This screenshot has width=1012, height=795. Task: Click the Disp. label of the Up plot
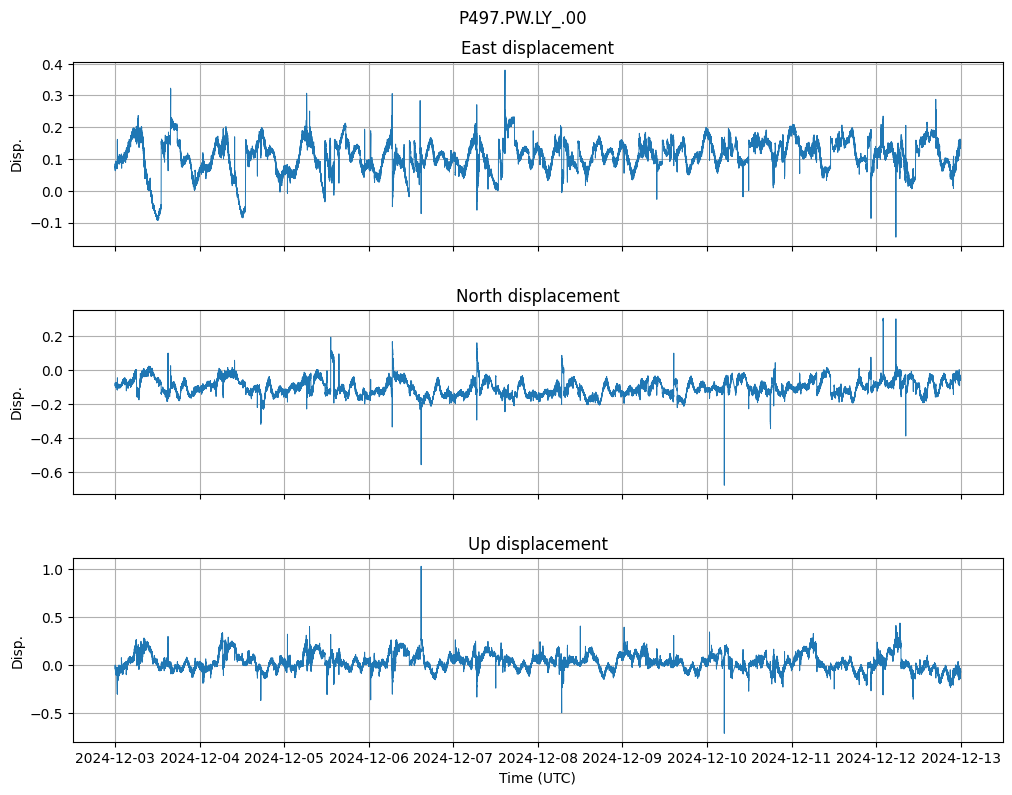tap(17, 650)
